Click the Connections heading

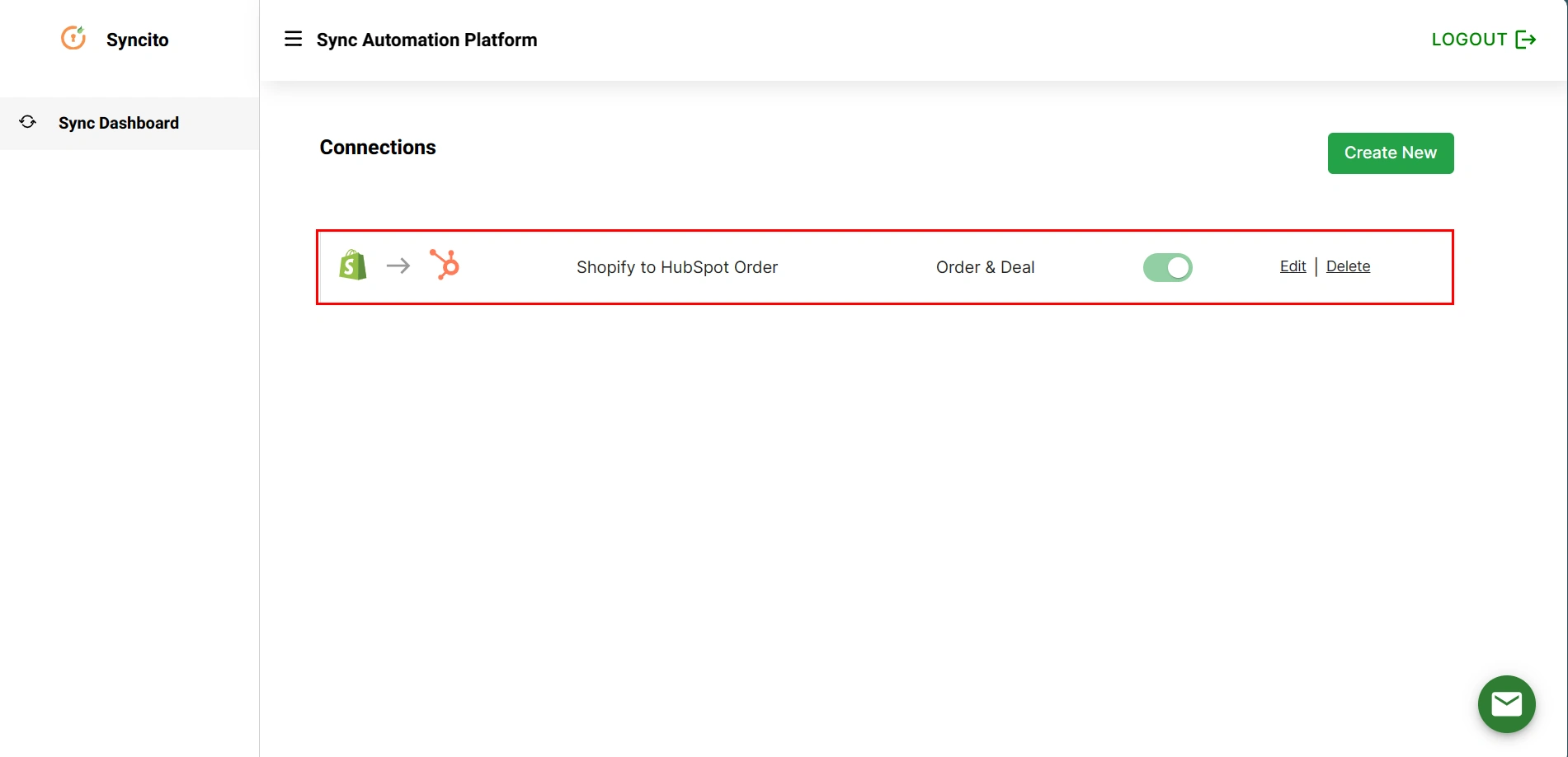coord(377,147)
